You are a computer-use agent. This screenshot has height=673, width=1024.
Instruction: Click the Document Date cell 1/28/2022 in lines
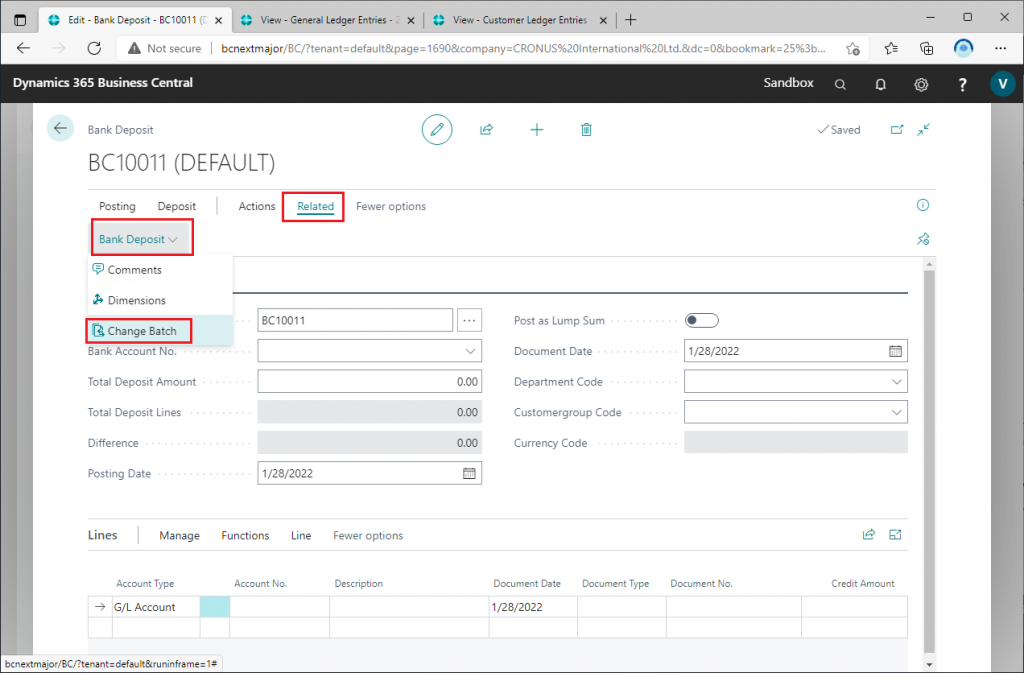[x=533, y=607]
